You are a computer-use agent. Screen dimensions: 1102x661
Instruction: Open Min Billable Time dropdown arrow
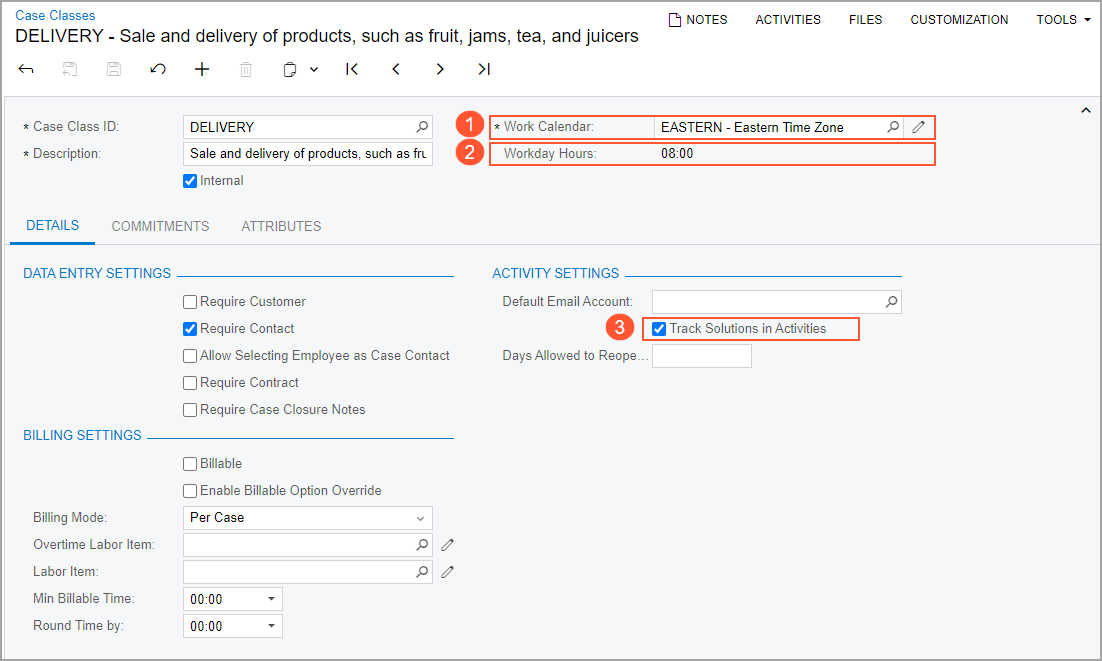[x=271, y=599]
